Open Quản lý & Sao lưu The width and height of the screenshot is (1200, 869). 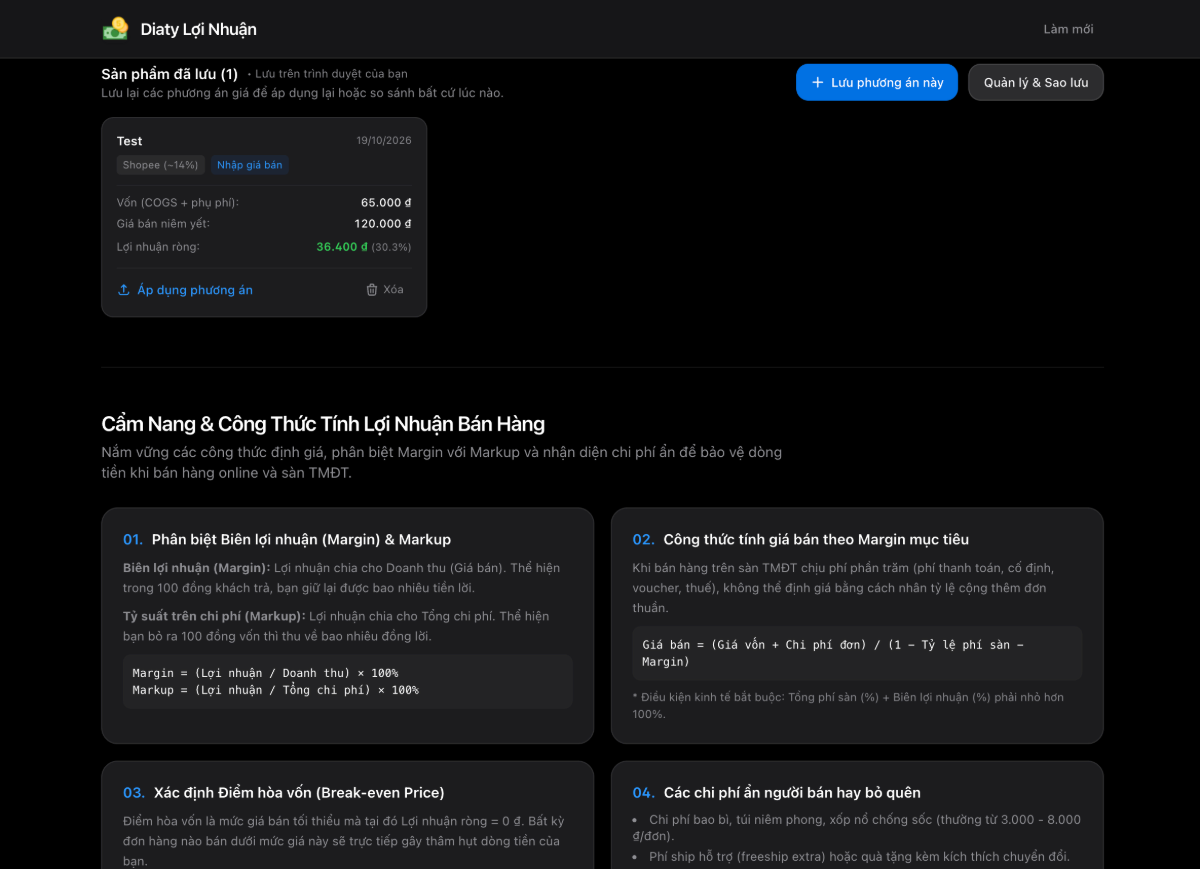click(1036, 82)
